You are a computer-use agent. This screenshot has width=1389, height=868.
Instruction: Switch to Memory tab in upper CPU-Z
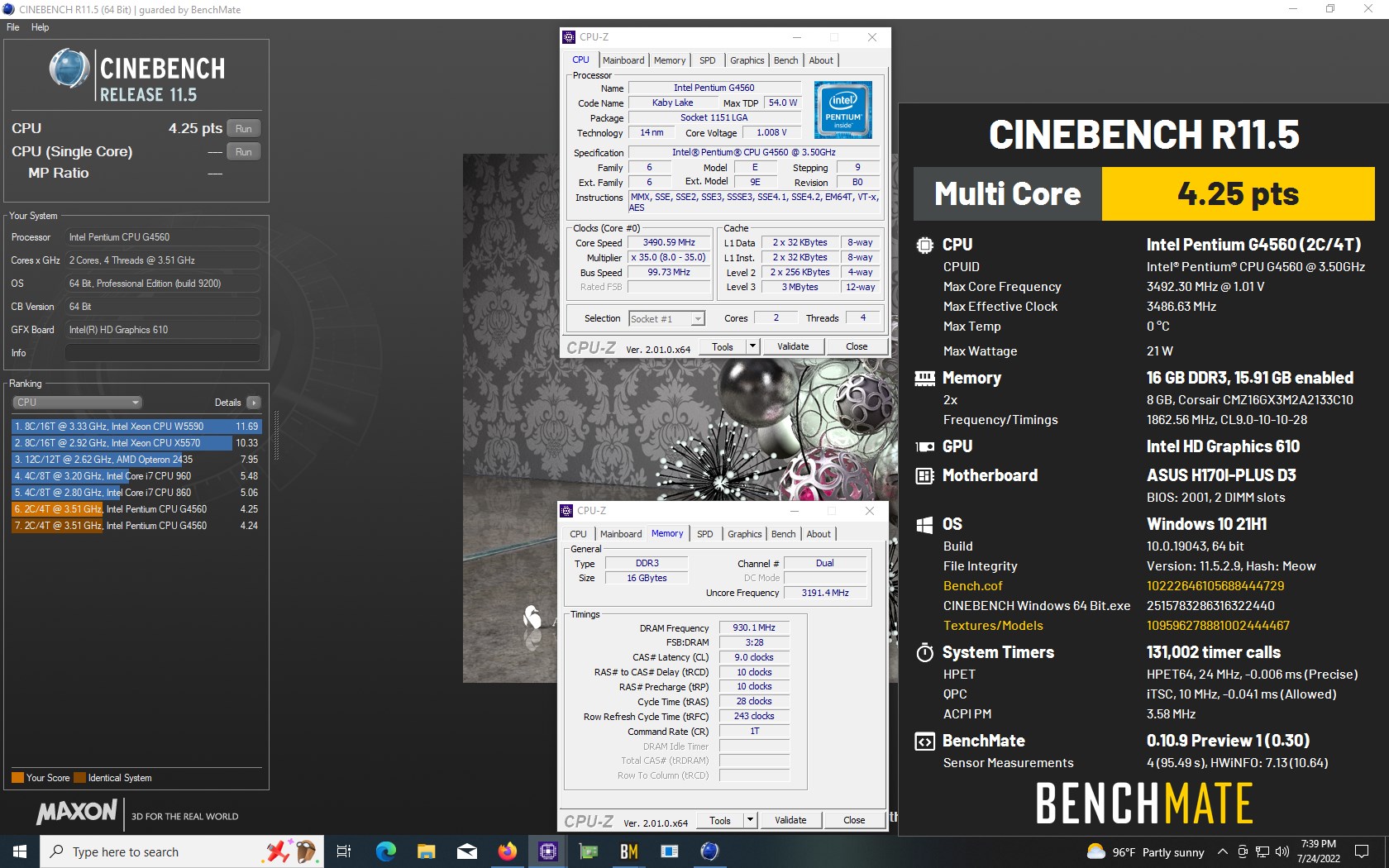tap(670, 60)
